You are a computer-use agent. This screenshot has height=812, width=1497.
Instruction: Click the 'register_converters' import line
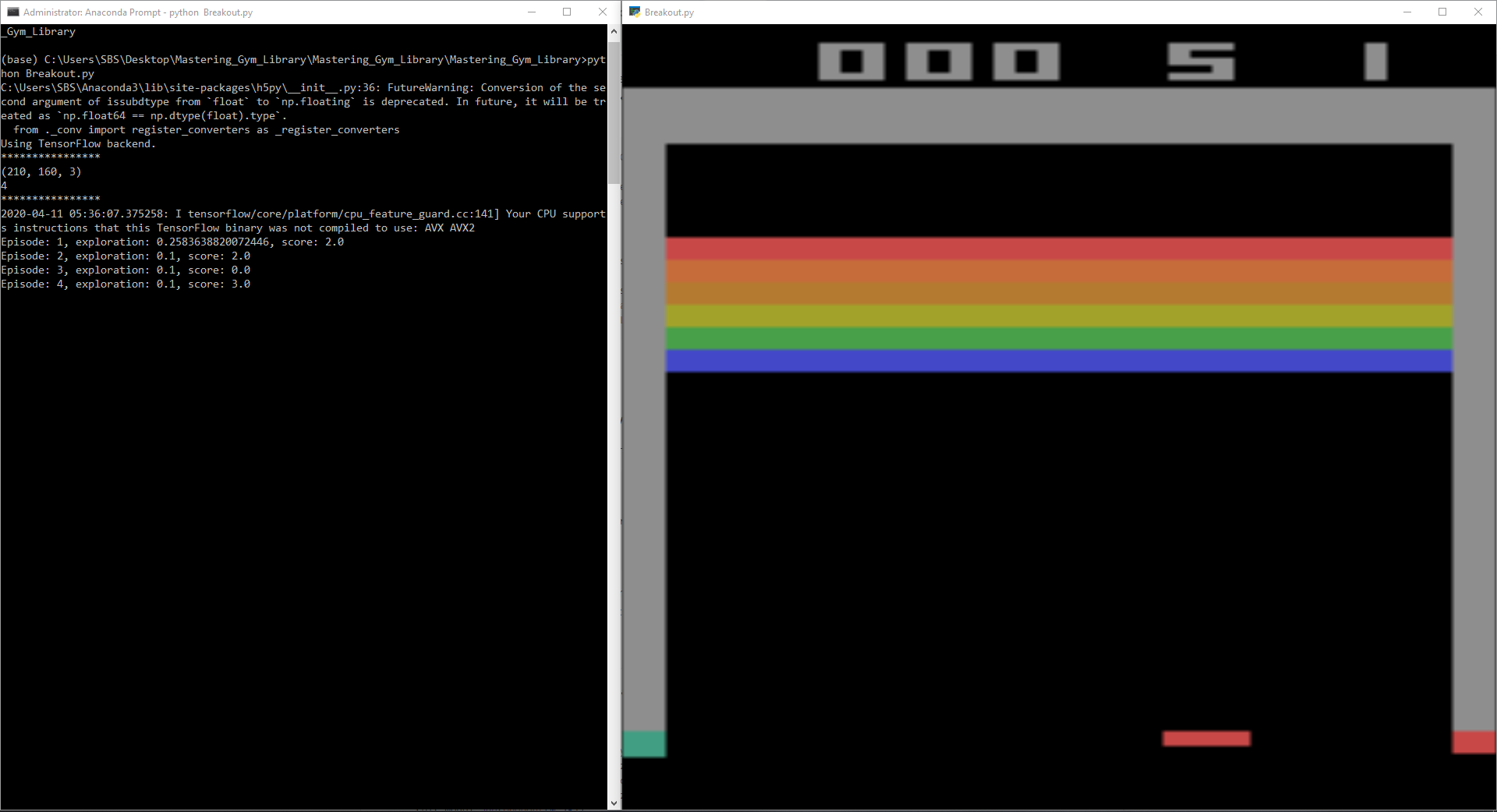pyautogui.click(x=206, y=129)
